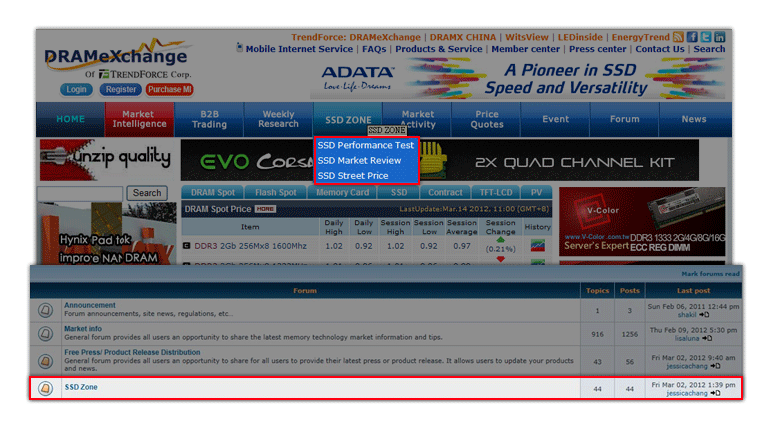Viewport: 780px width, 425px height.
Task: Open the Hynix Pad news image
Action: click(x=106, y=233)
